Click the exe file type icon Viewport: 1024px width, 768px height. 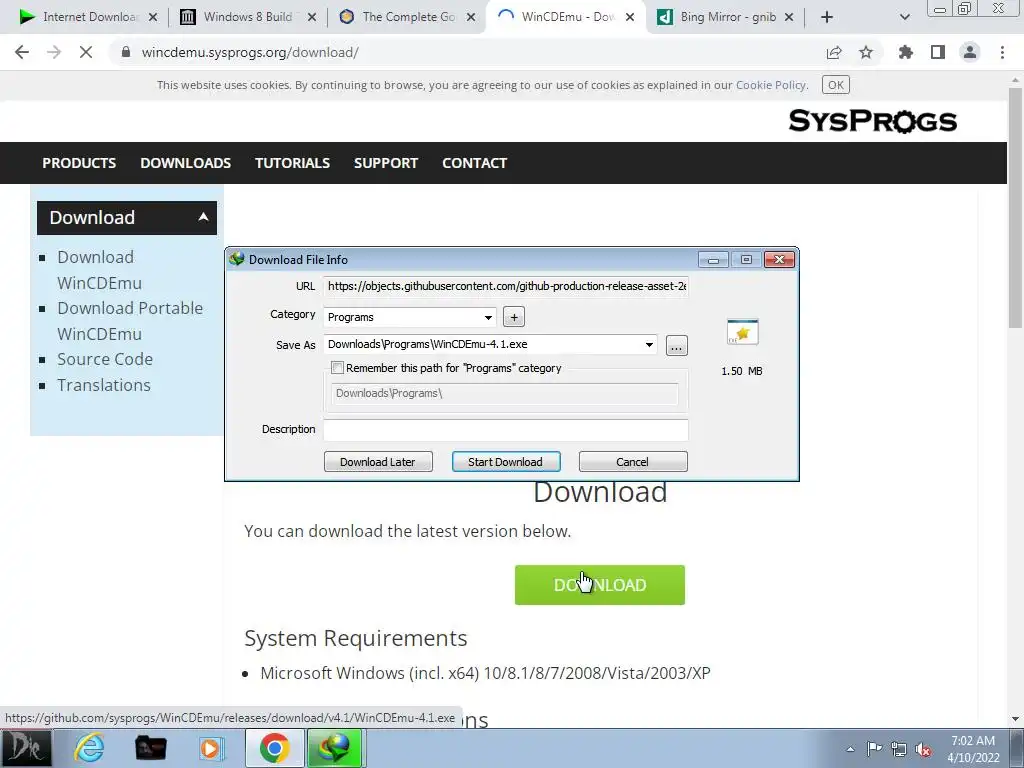[x=743, y=332]
